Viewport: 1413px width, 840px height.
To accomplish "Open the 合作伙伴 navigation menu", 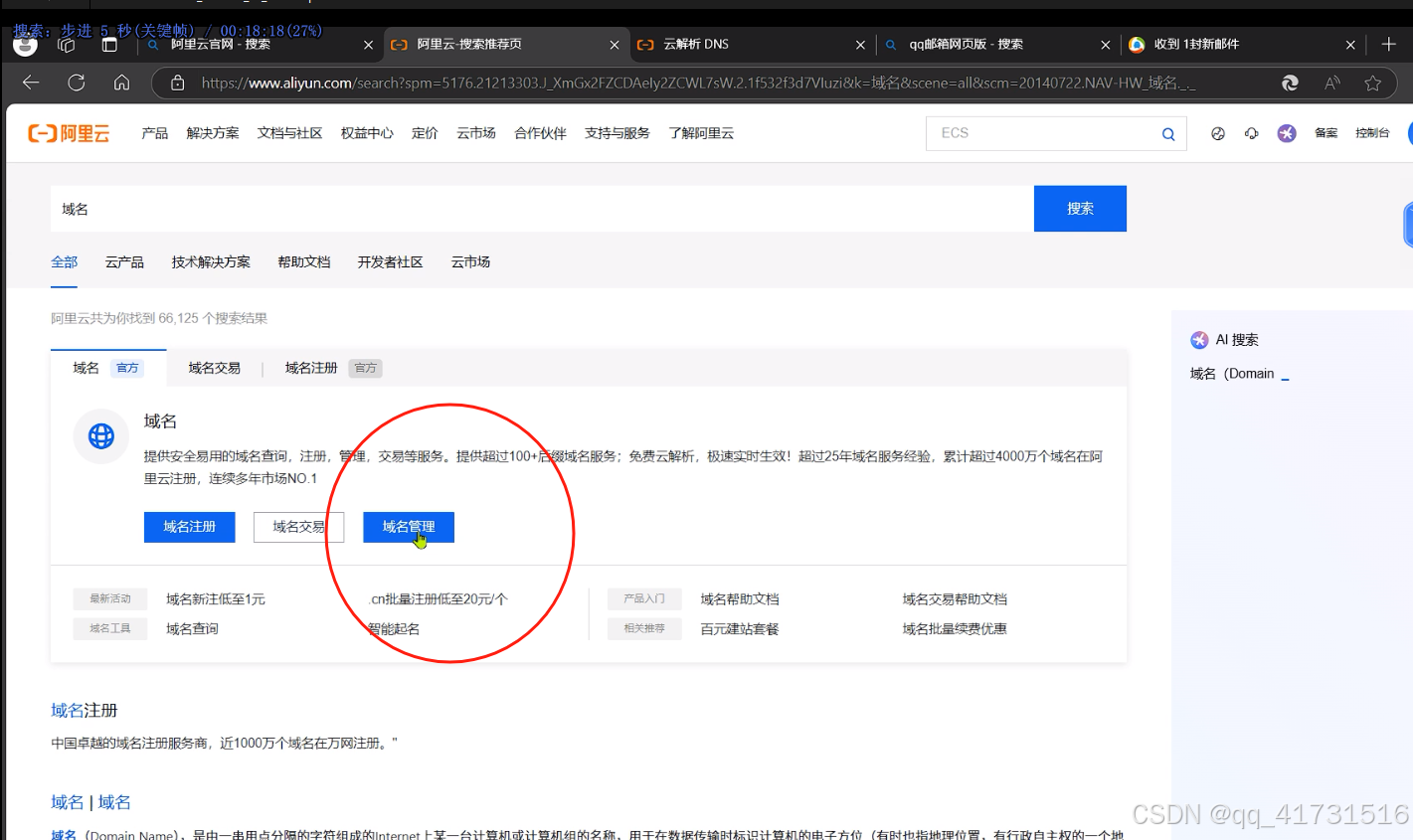I will [540, 133].
